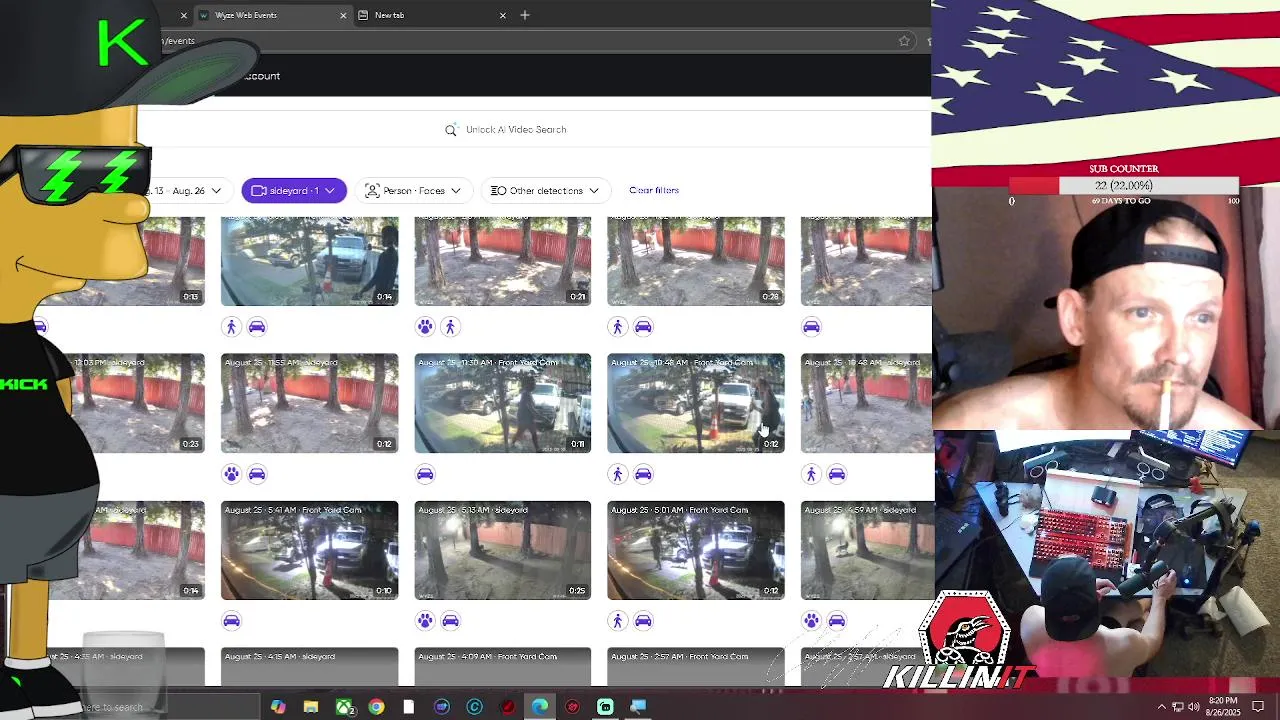Viewport: 1280px width, 720px height.
Task: Select vehicle icon under 5:01 AM Front Yard clip
Action: click(643, 621)
